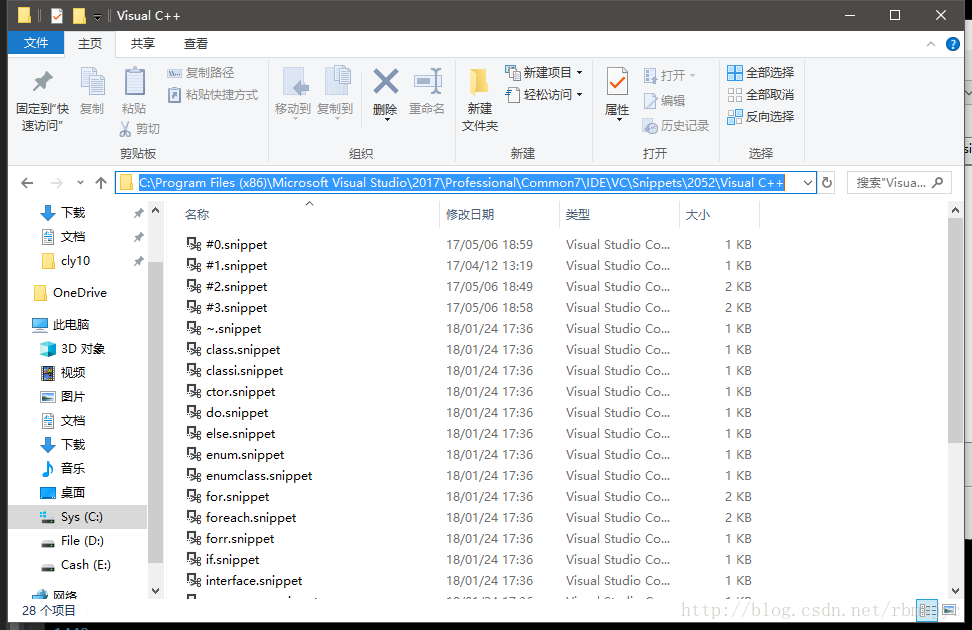The height and width of the screenshot is (630, 972).
Task: Click Invert selection
Action: (x=761, y=116)
